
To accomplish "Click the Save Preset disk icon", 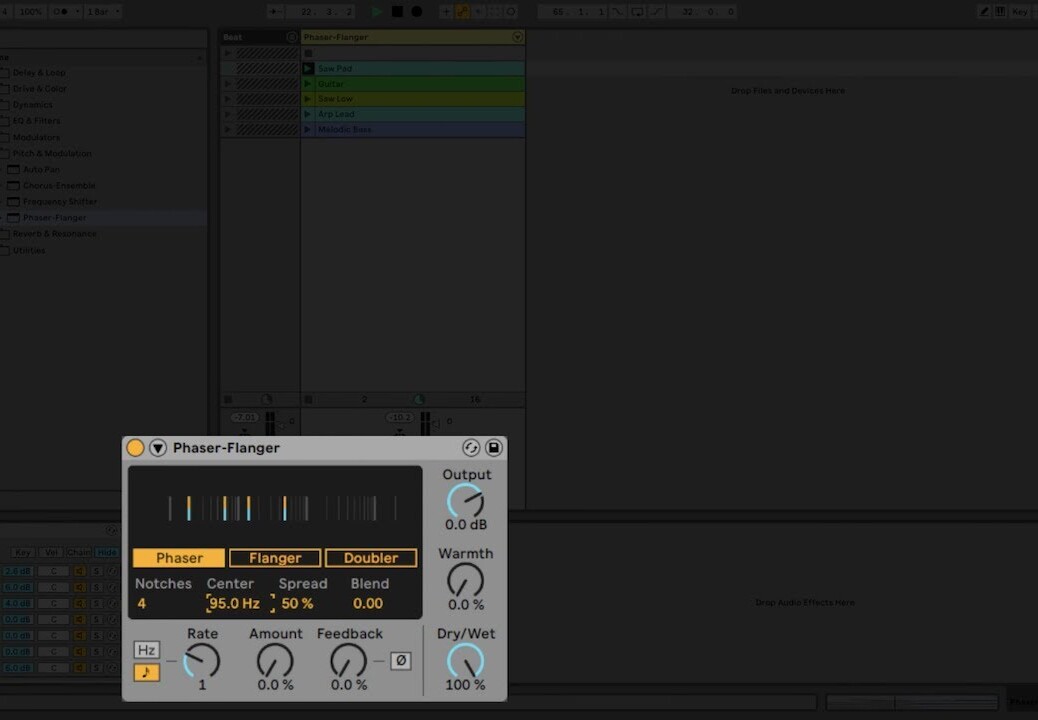I will pyautogui.click(x=494, y=448).
